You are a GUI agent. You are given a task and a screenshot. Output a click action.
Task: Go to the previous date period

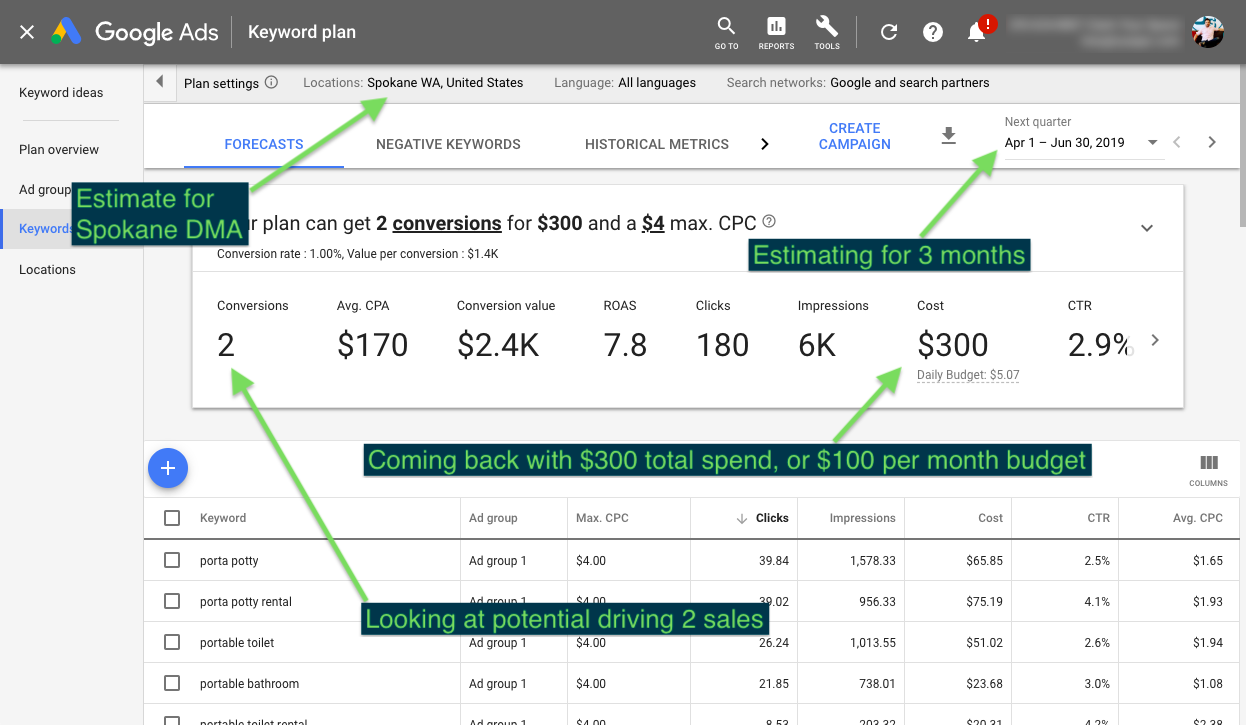tap(1177, 142)
